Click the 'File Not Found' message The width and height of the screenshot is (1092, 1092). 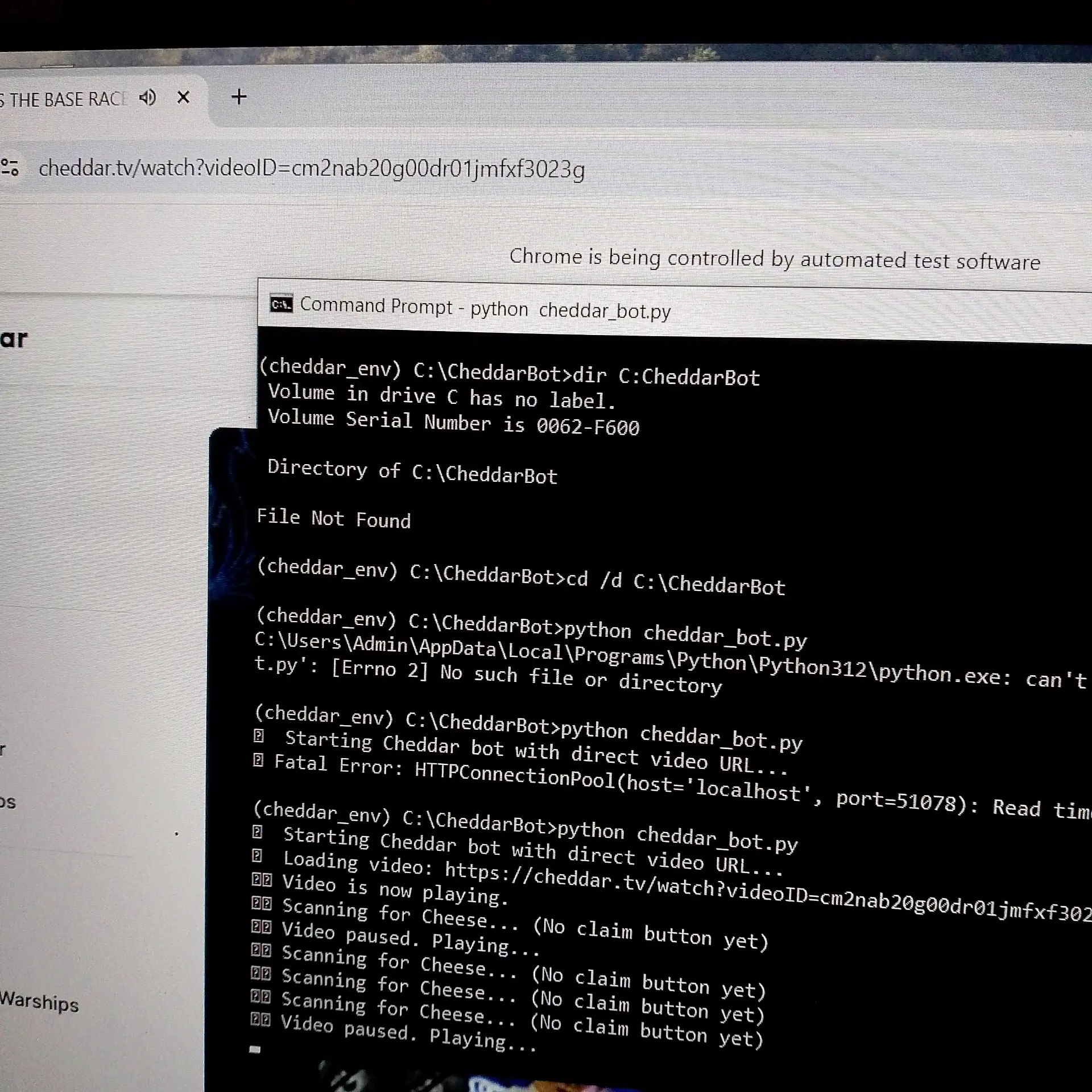tap(333, 518)
